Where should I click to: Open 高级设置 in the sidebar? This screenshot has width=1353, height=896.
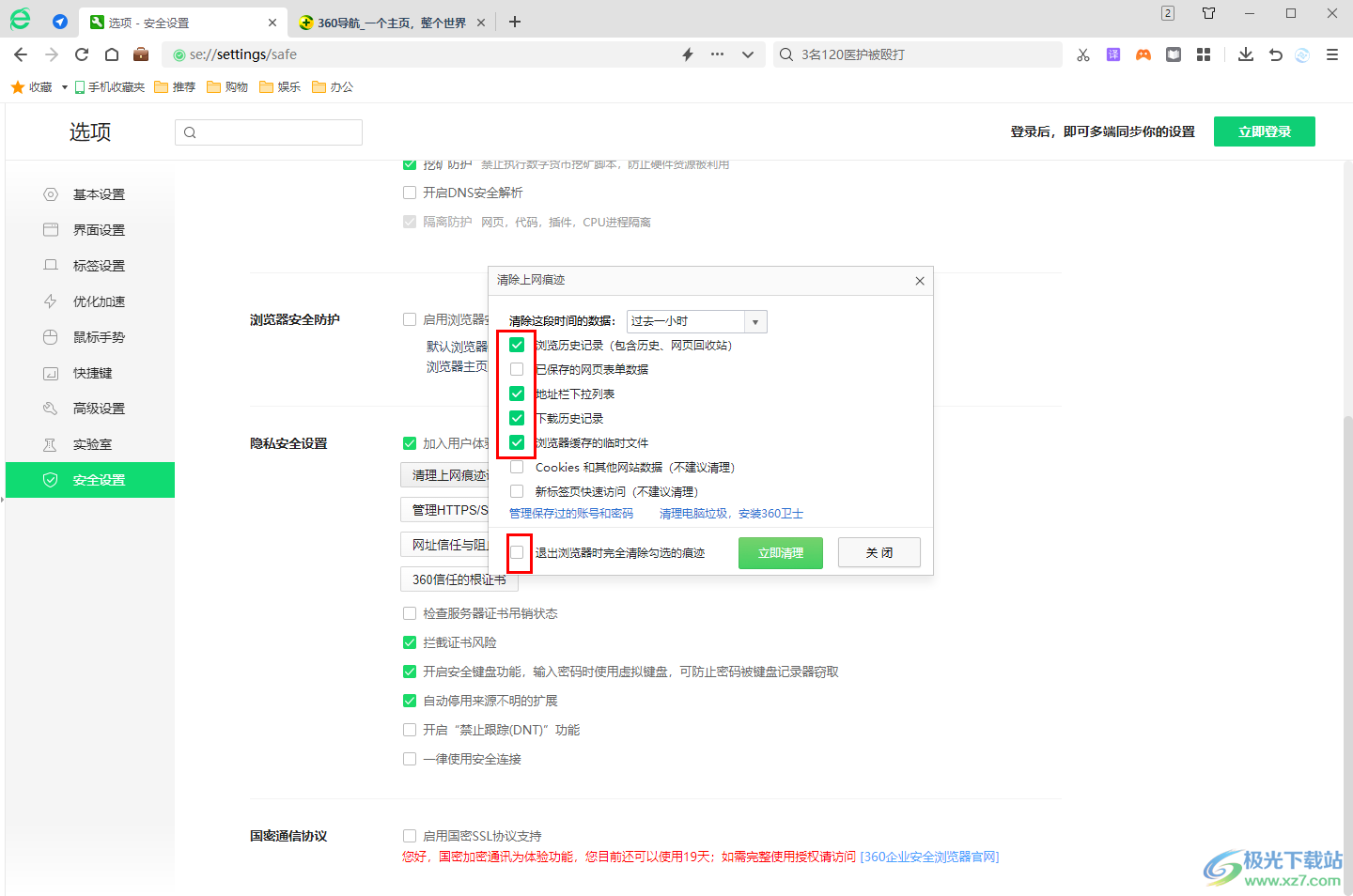[90, 409]
